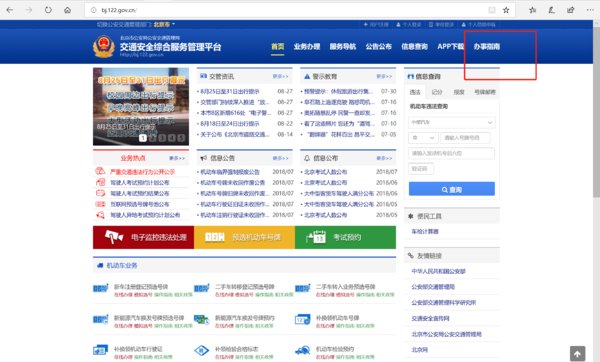The height and width of the screenshot is (362, 600).
Task: Open the 小型汽车 vehicle type dropdown
Action: 452,122
